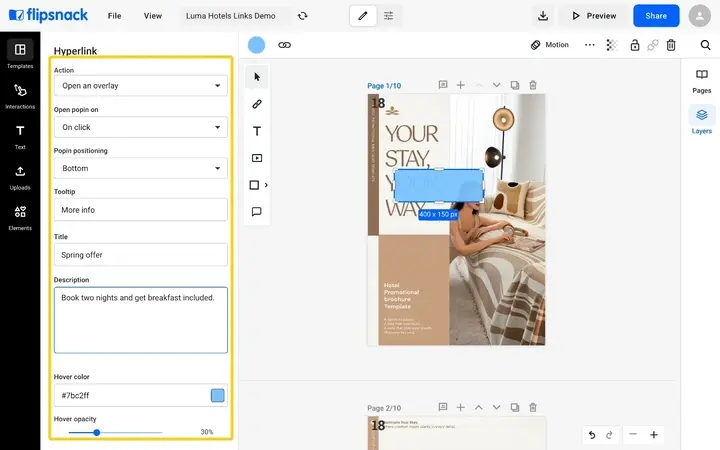Add a page after Page 2
The image size is (720, 450).
[461, 407]
